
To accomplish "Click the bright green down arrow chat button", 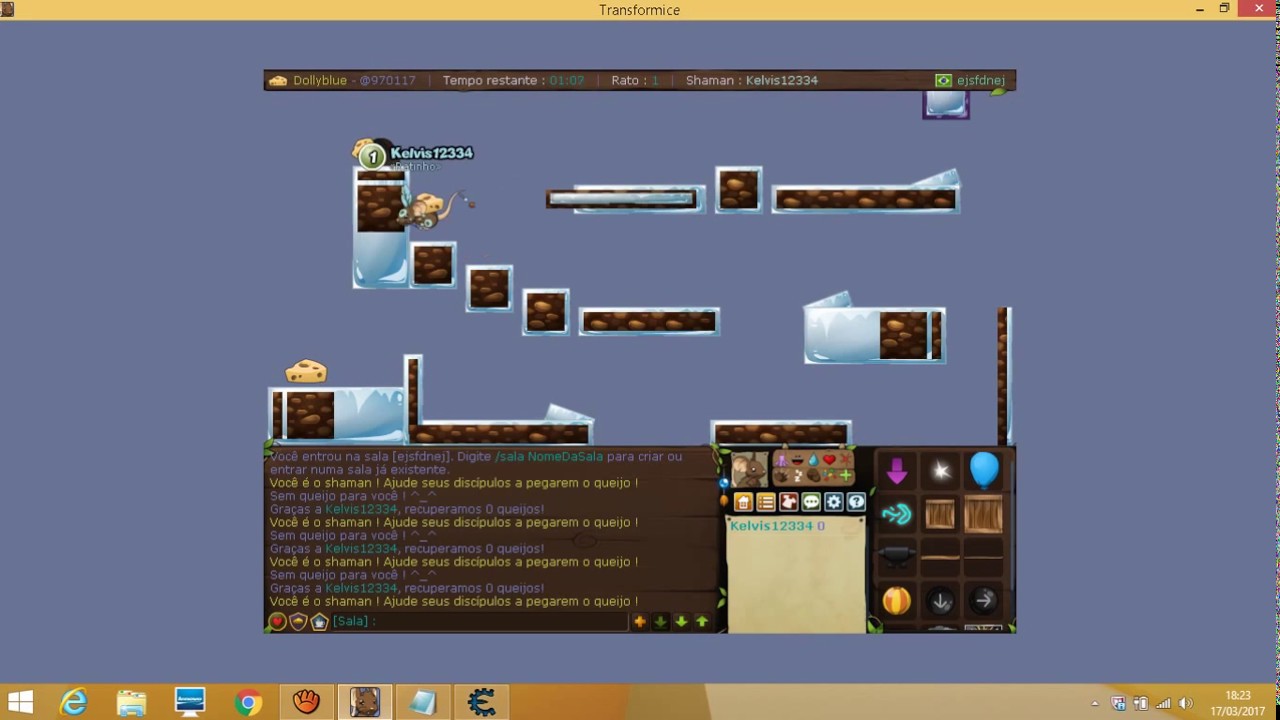I will point(681,621).
